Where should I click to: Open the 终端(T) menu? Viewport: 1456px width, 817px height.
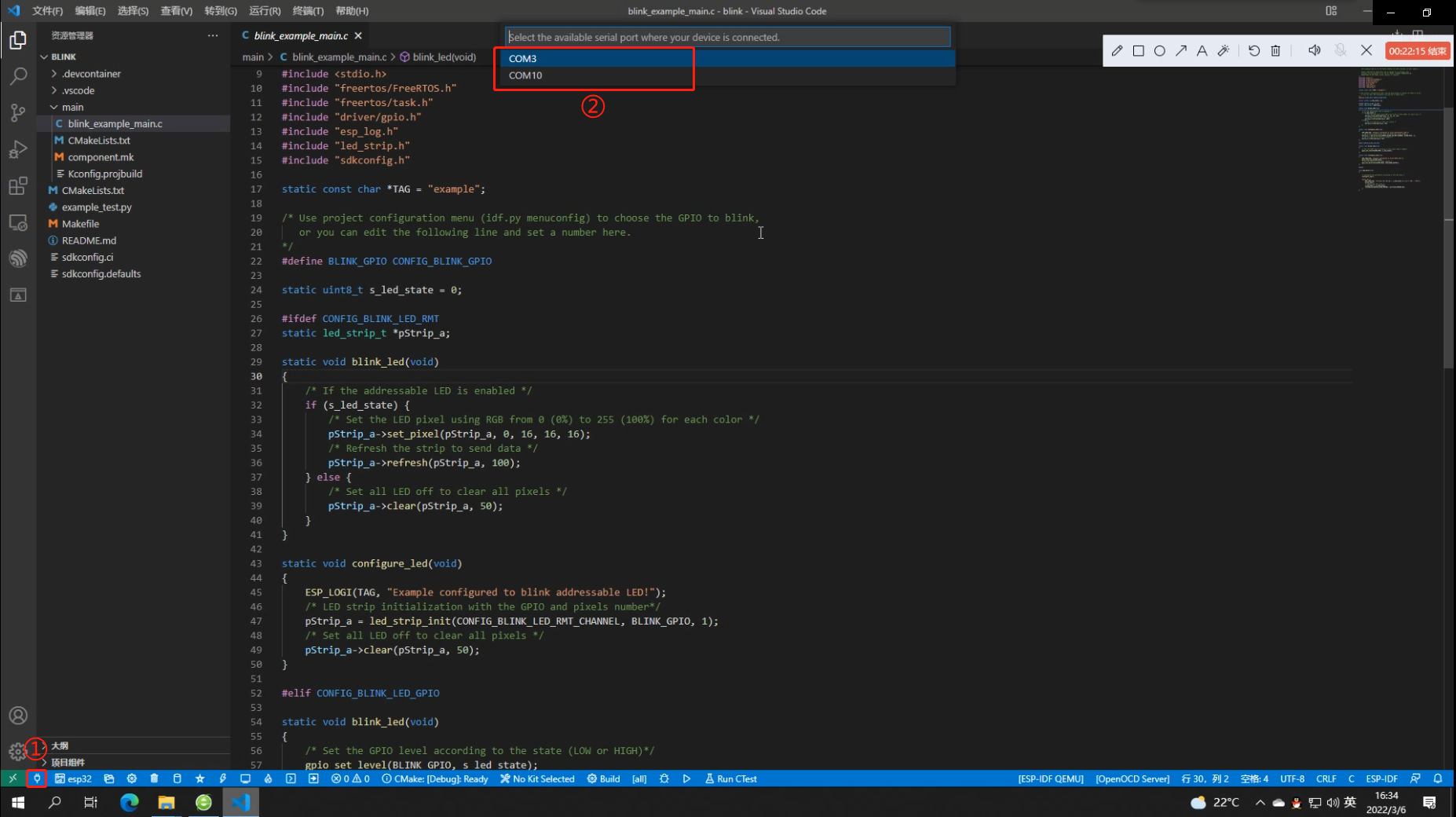(x=308, y=11)
